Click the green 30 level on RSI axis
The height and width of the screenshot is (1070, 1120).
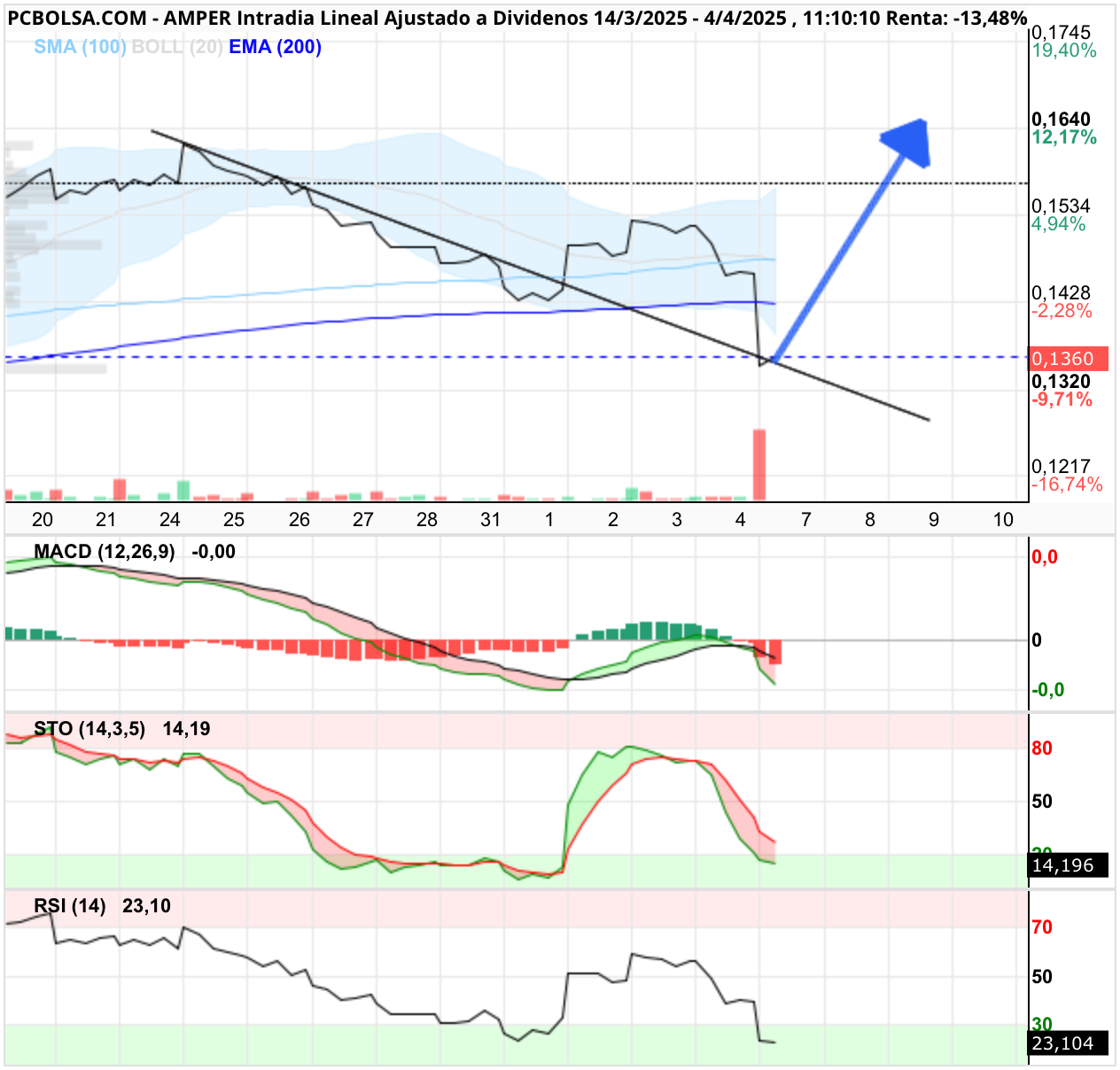coord(1042,1025)
